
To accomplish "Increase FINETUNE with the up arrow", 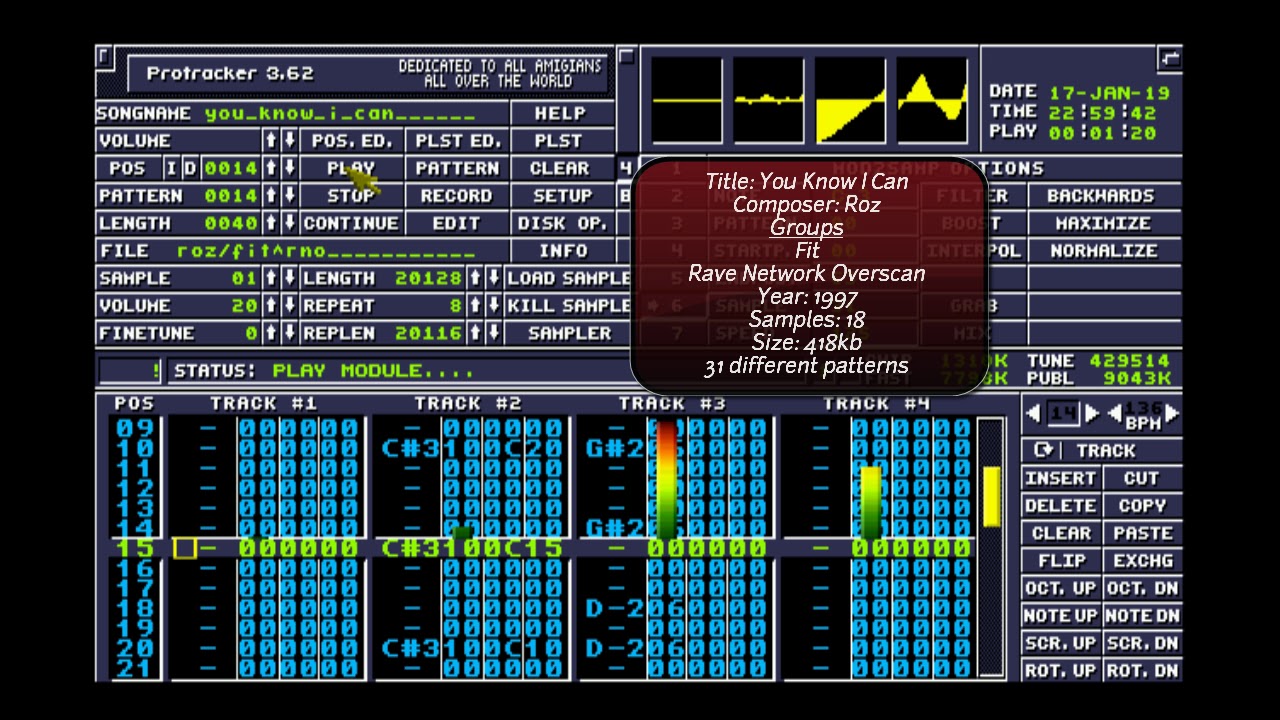I will coord(270,333).
